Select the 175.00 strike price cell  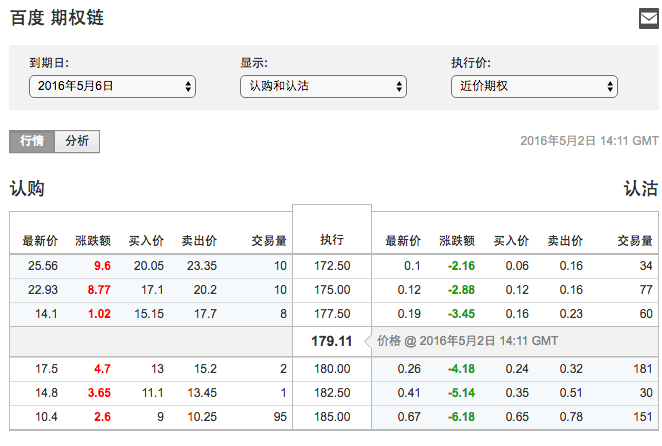(x=332, y=290)
